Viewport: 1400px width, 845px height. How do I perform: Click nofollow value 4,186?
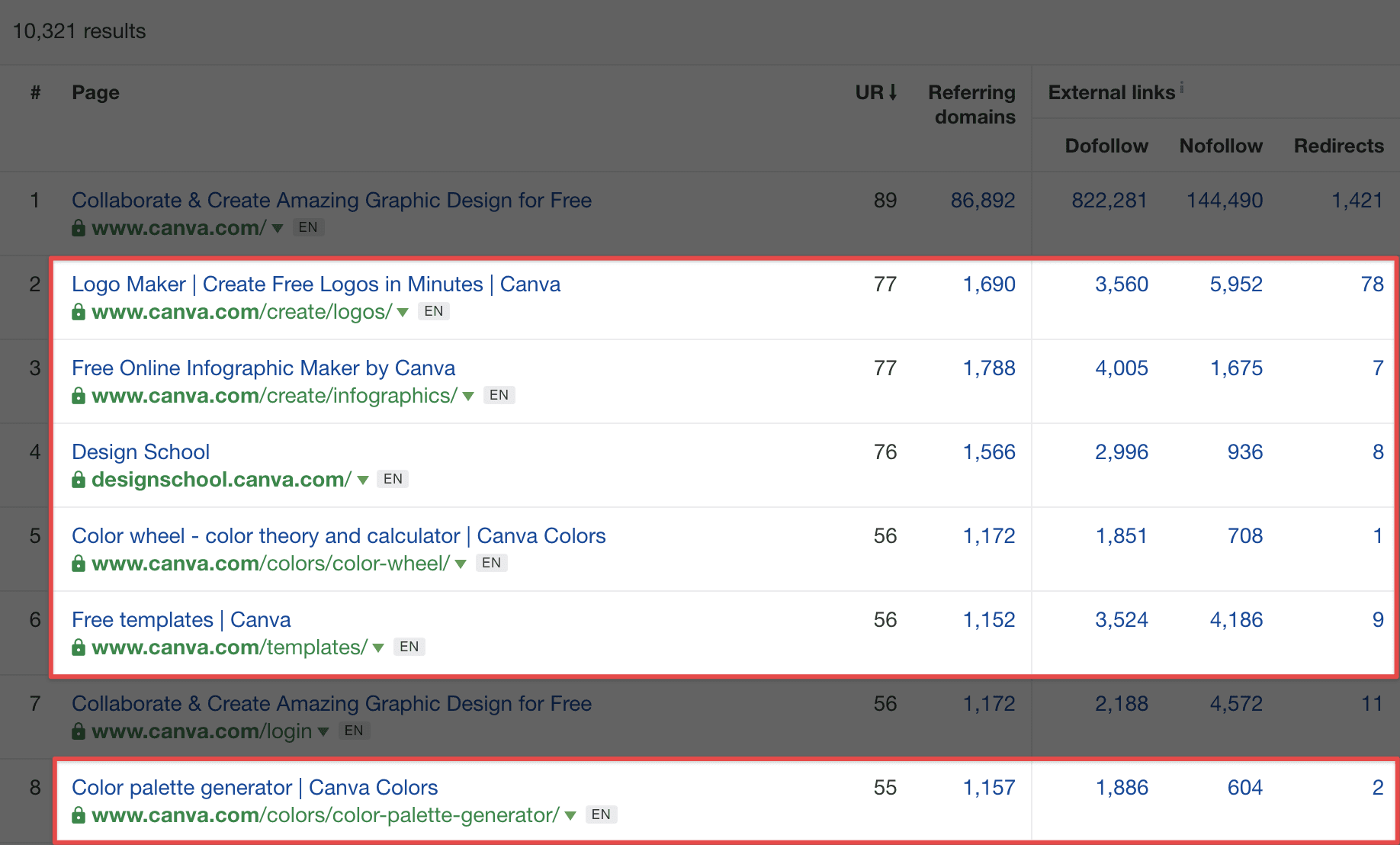pyautogui.click(x=1236, y=620)
